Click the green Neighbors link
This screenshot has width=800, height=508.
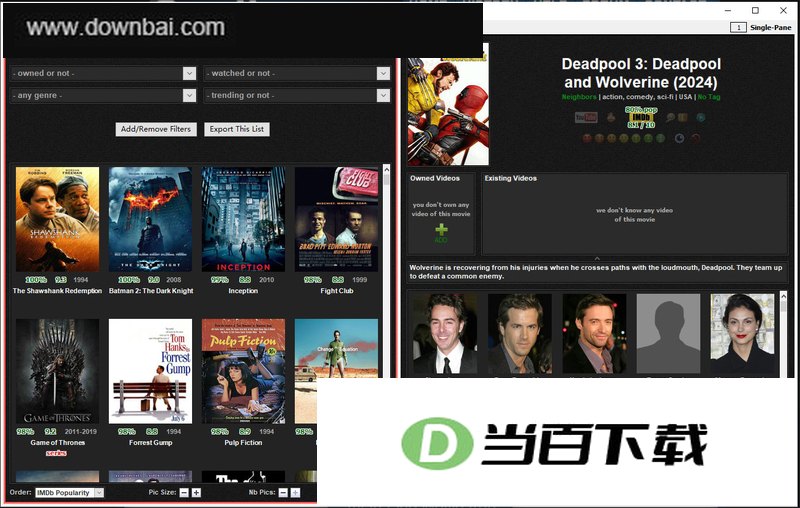pyautogui.click(x=579, y=97)
